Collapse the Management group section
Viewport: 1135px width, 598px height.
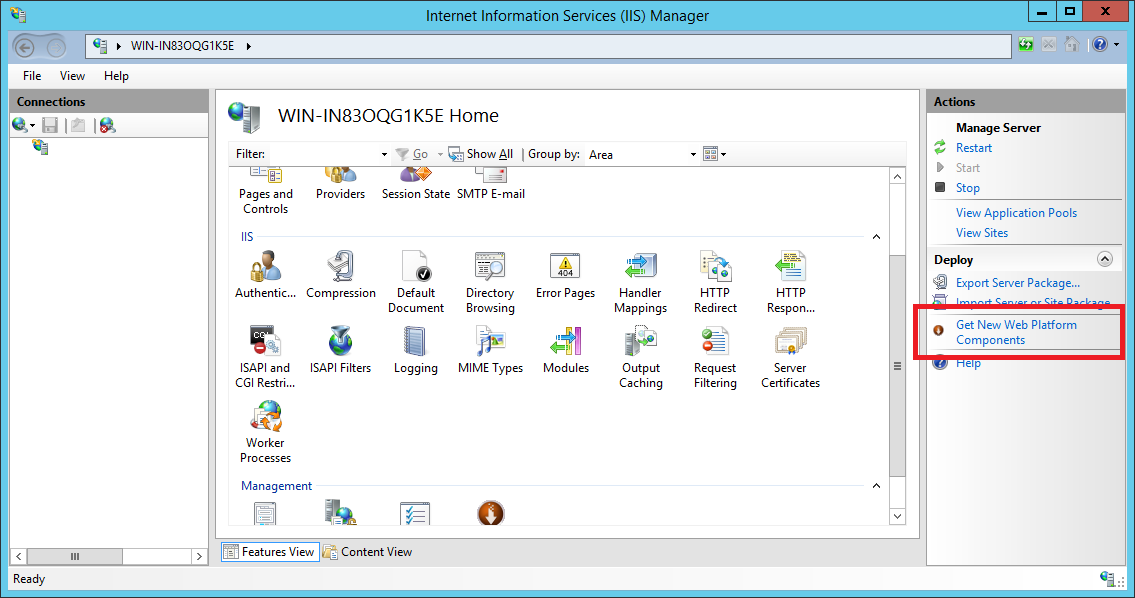click(876, 486)
